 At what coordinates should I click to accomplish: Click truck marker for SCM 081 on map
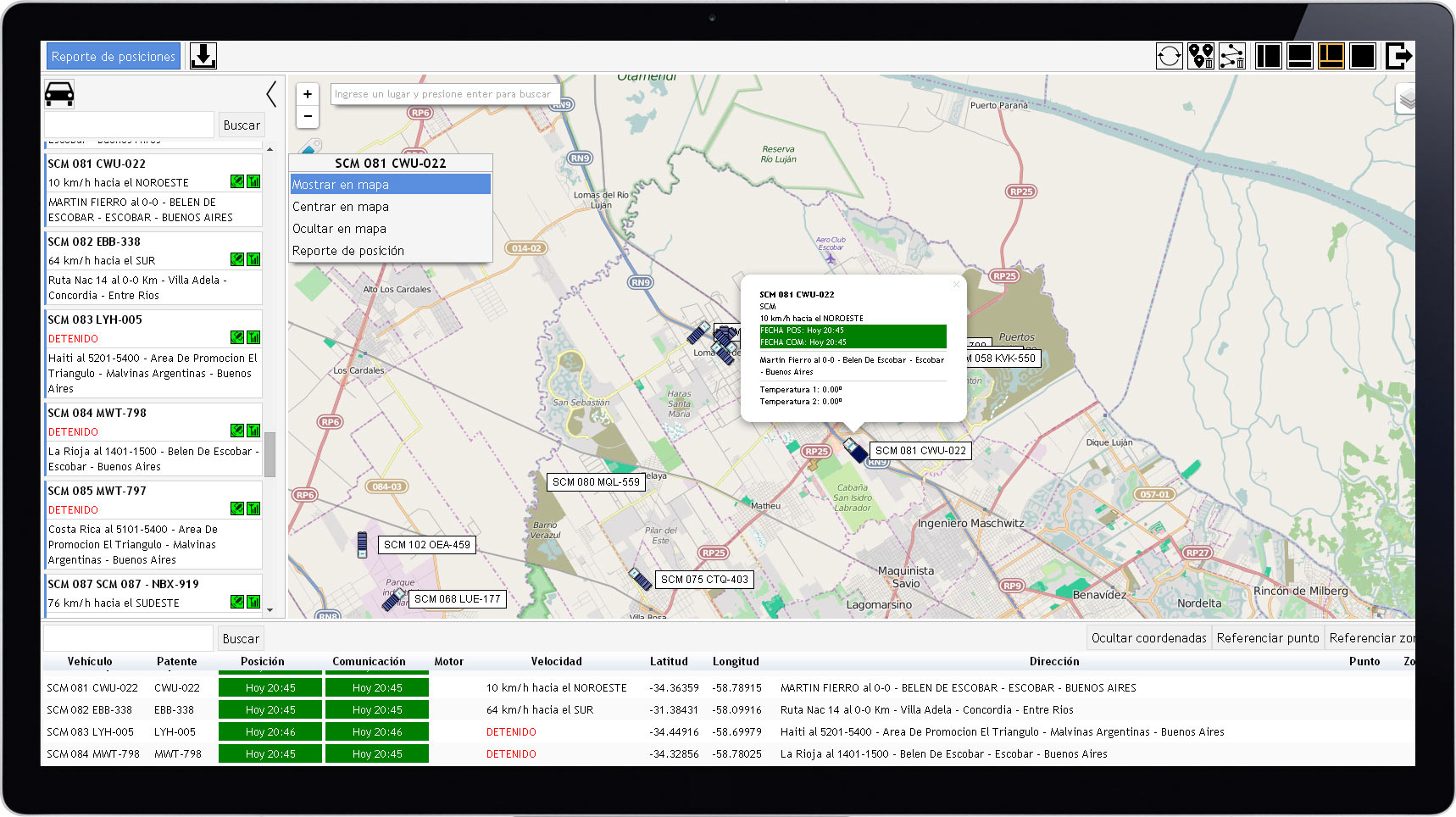[855, 450]
